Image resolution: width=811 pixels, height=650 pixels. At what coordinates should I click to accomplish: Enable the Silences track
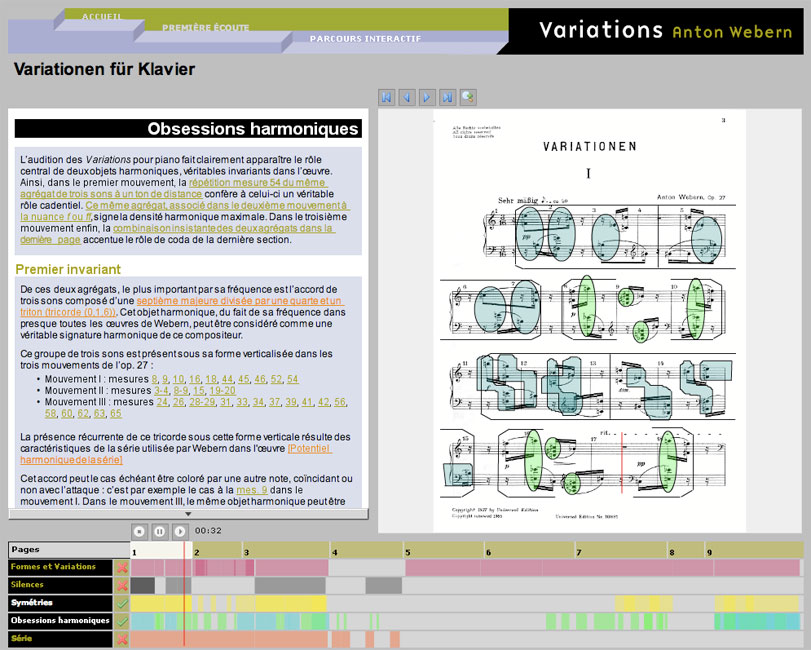tap(122, 585)
